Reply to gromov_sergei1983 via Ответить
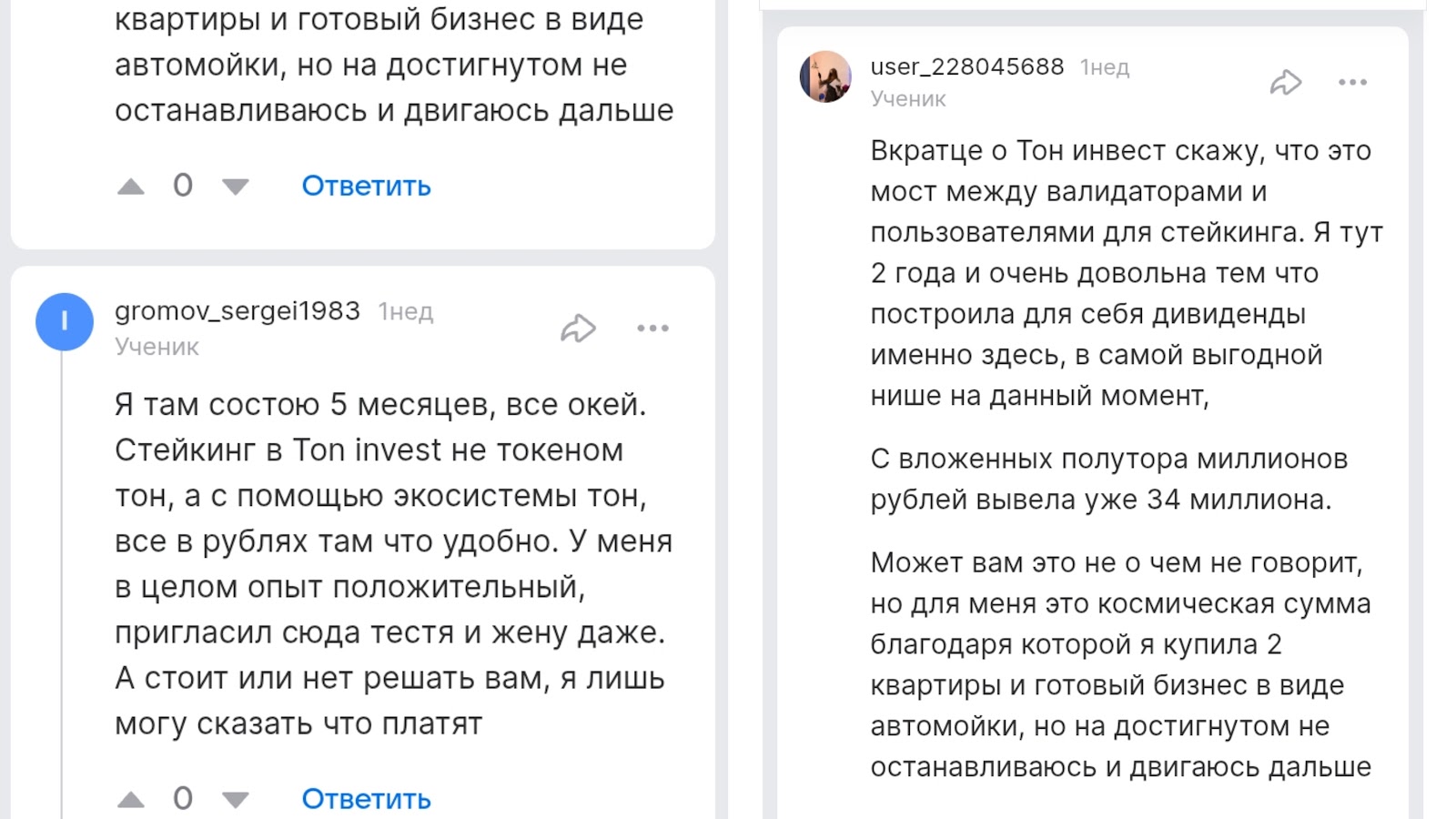Screen dimensions: 1456x819 [x=366, y=799]
